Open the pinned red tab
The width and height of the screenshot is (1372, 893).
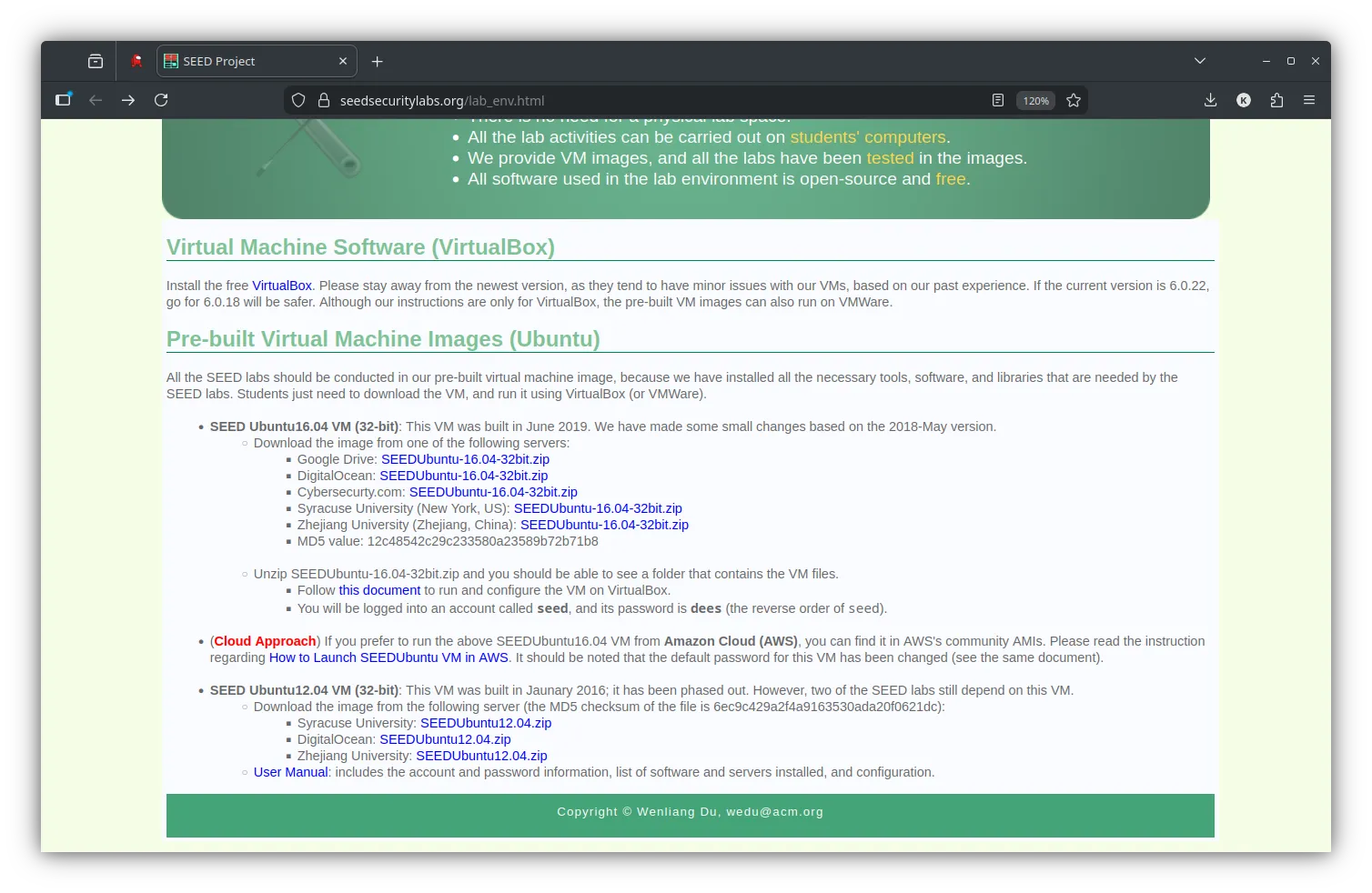136,61
